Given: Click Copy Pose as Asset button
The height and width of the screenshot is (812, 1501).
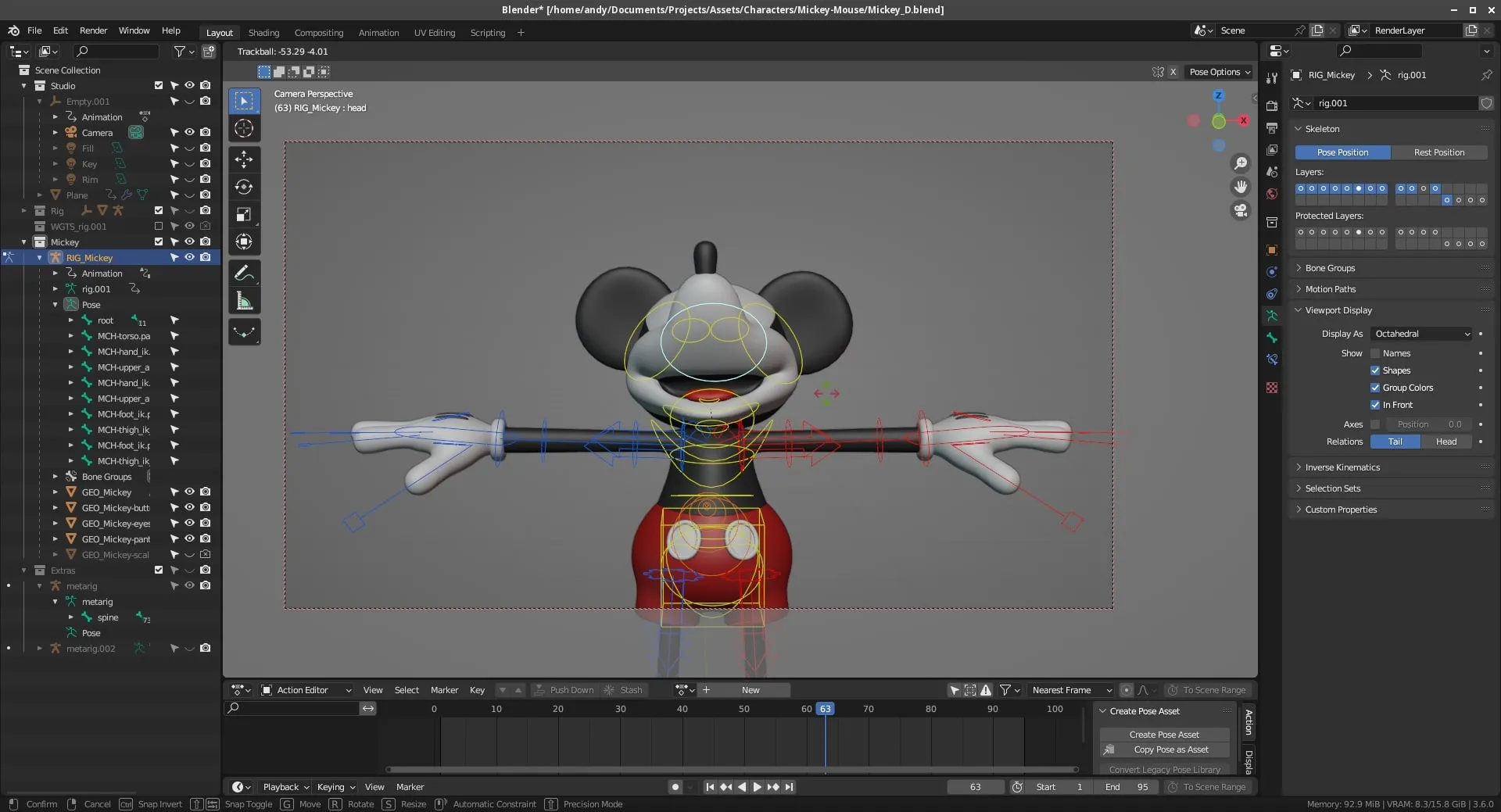Looking at the screenshot, I should pyautogui.click(x=1164, y=750).
